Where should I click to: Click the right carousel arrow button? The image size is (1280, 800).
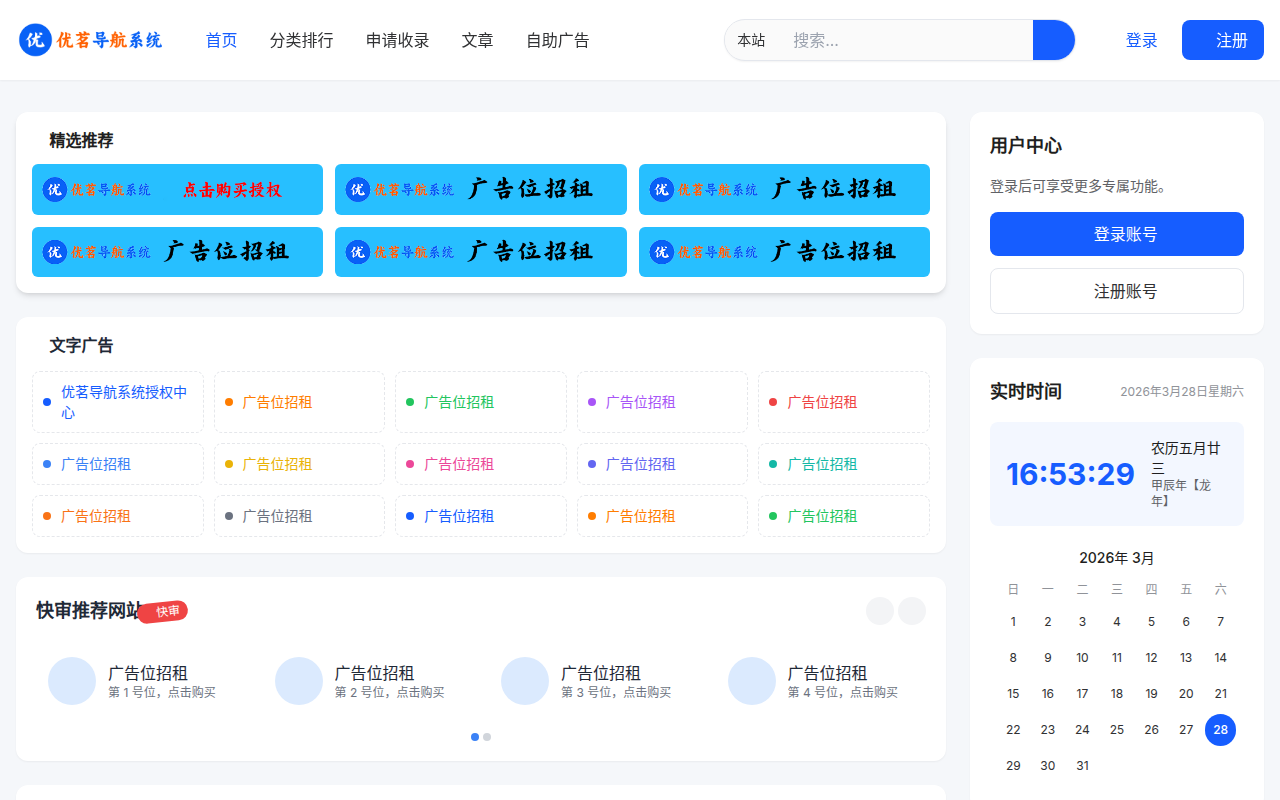(x=911, y=610)
